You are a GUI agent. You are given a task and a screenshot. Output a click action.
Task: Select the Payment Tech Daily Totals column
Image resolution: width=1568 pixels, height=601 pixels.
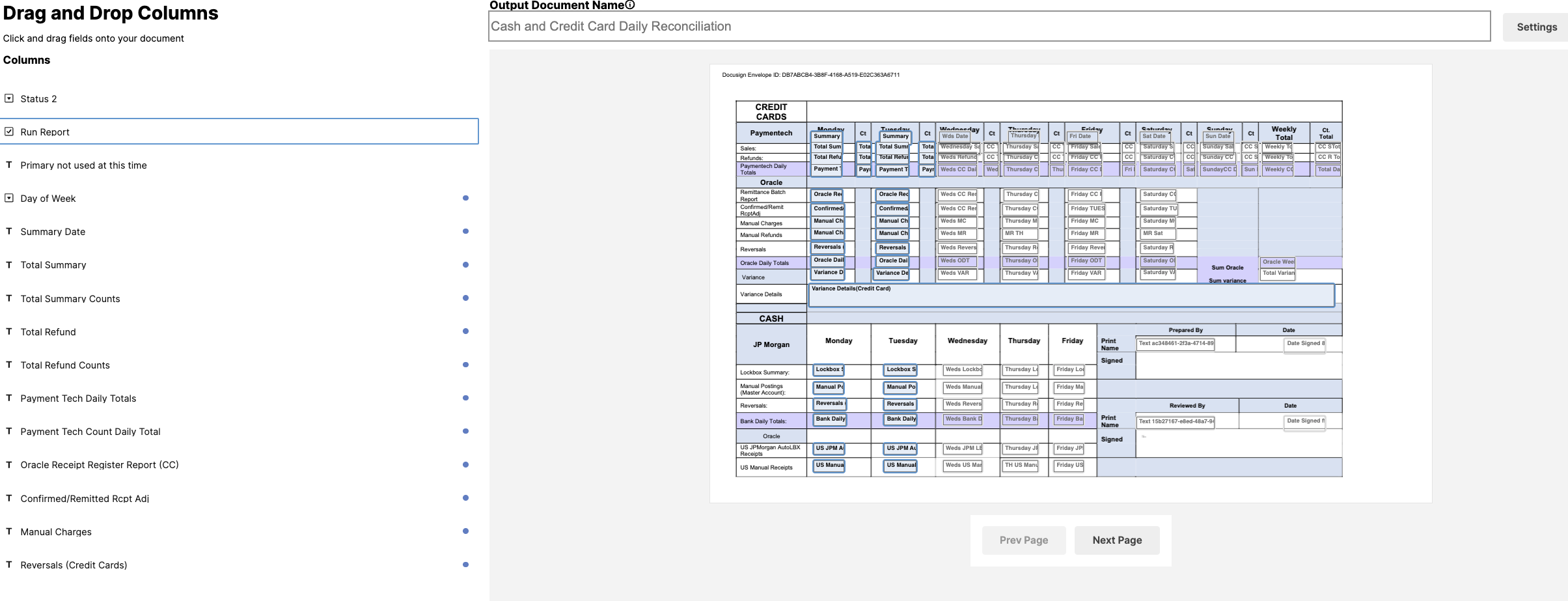[78, 398]
